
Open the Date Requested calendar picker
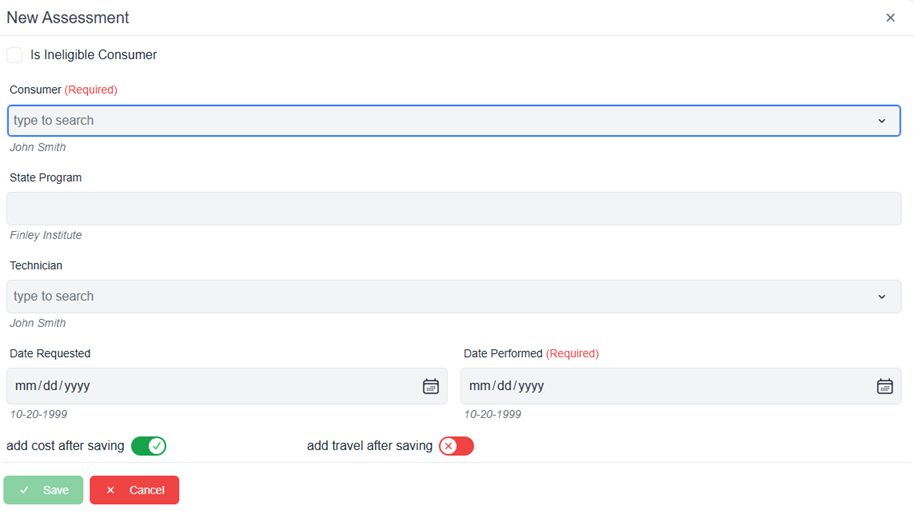pos(431,386)
